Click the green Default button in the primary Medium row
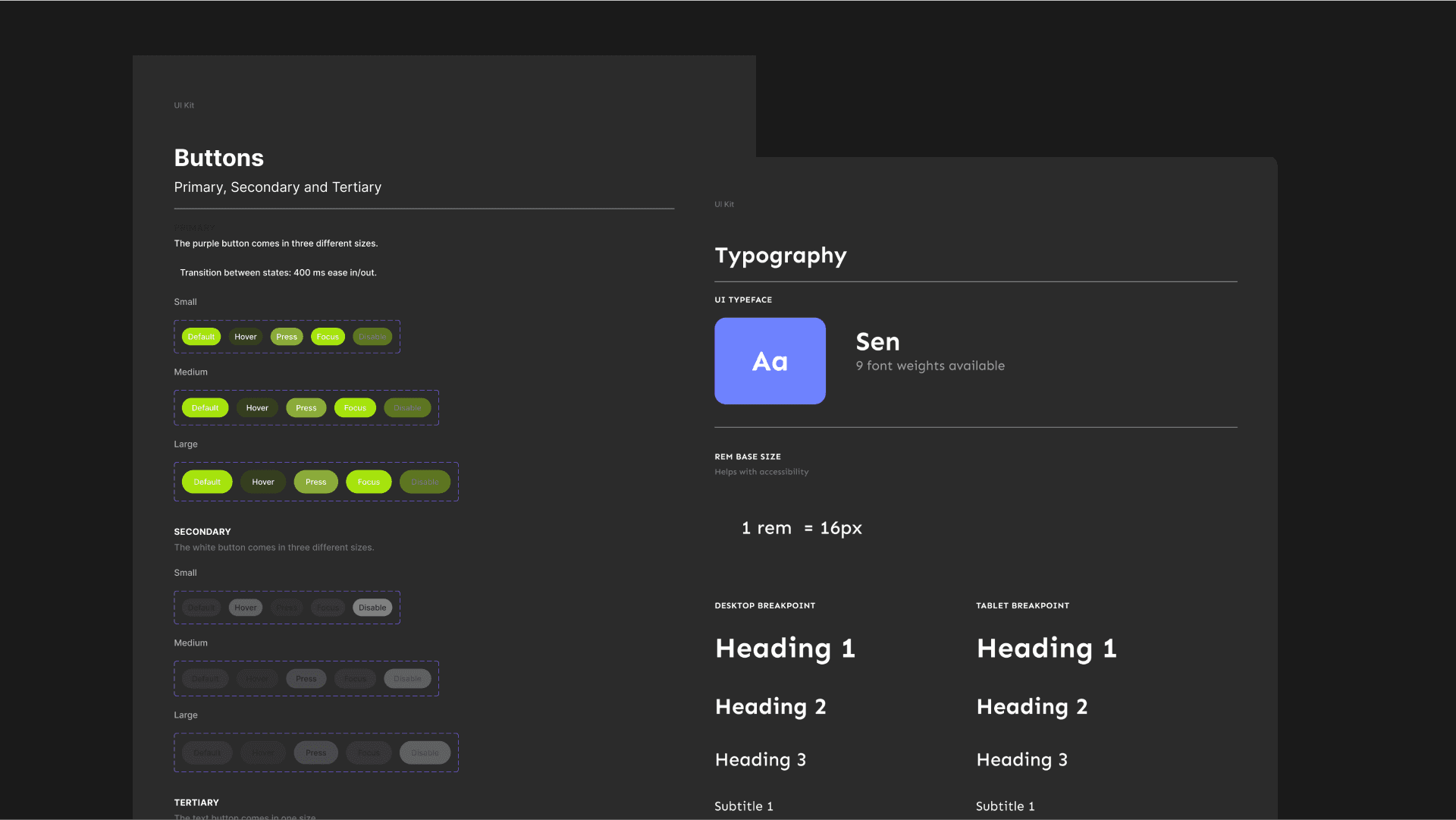 pyautogui.click(x=205, y=408)
